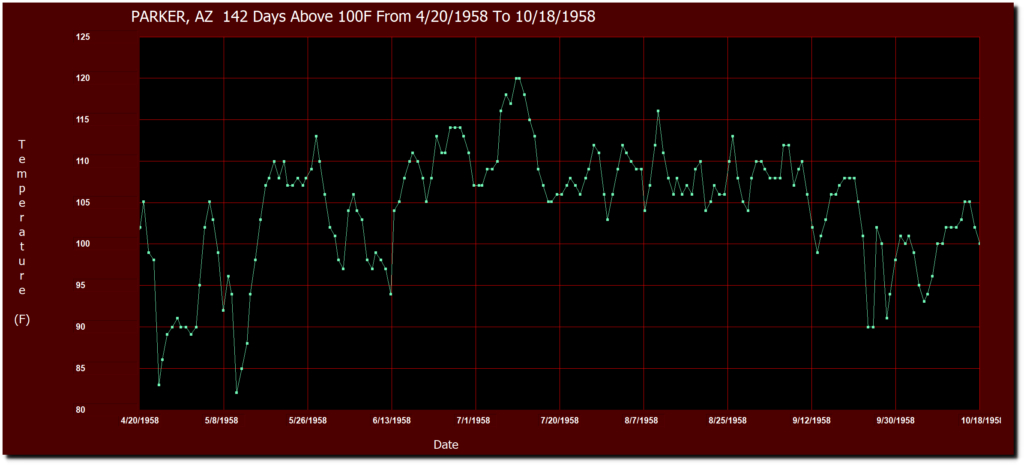Click the vertical "Temperature" y-axis label
This screenshot has width=1024, height=465.
[x=22, y=217]
